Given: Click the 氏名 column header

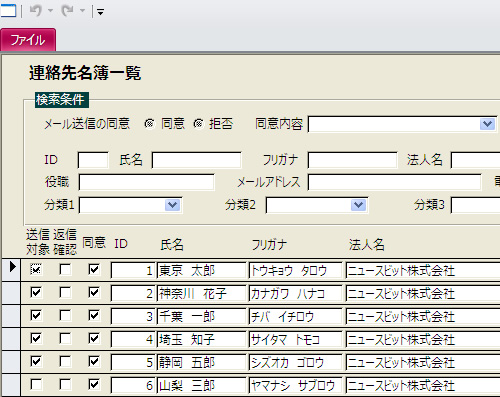Looking at the screenshot, I should (172, 245).
